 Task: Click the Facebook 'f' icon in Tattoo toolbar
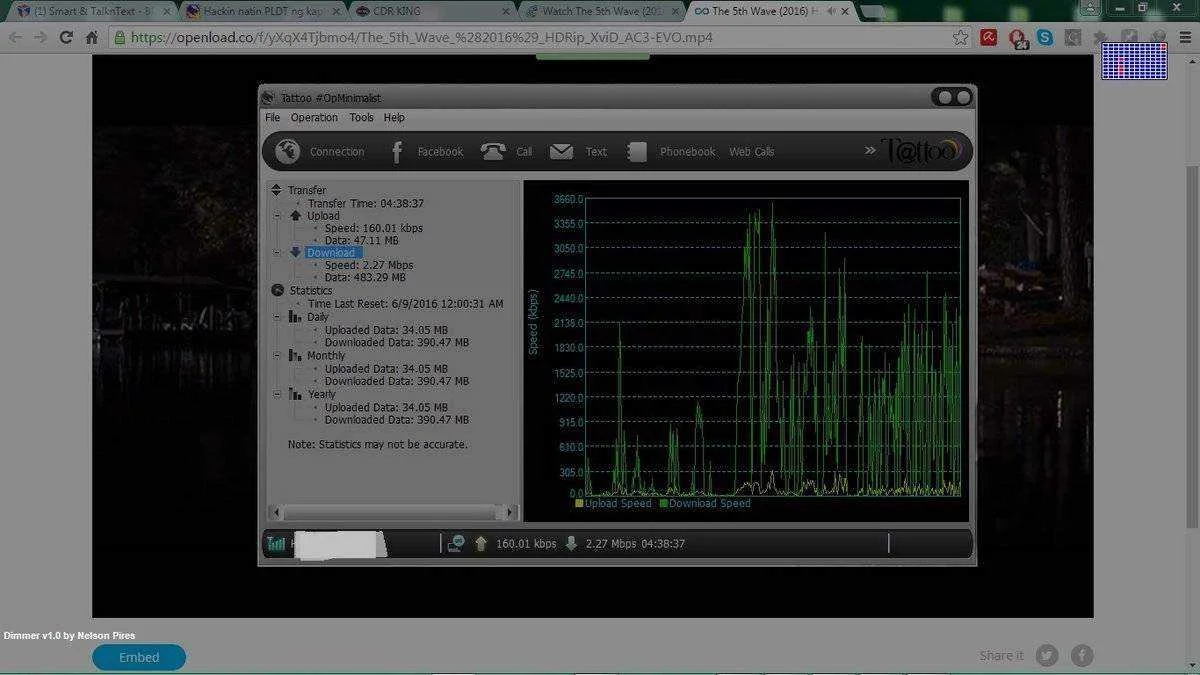coord(397,152)
